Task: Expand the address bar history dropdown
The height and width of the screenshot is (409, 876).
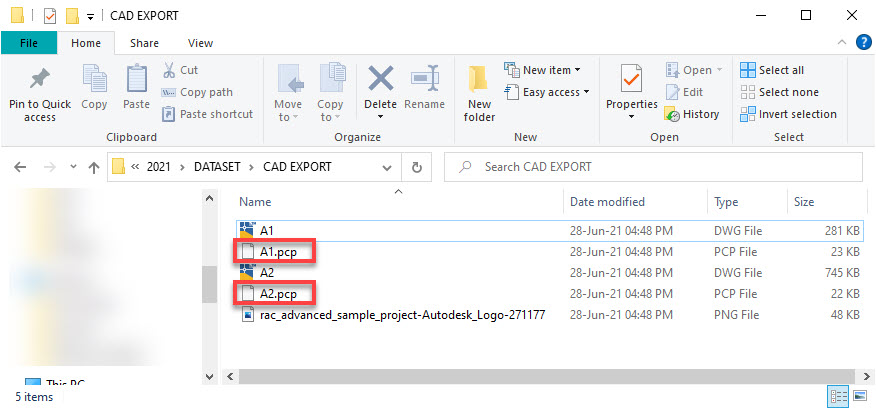Action: (387, 167)
